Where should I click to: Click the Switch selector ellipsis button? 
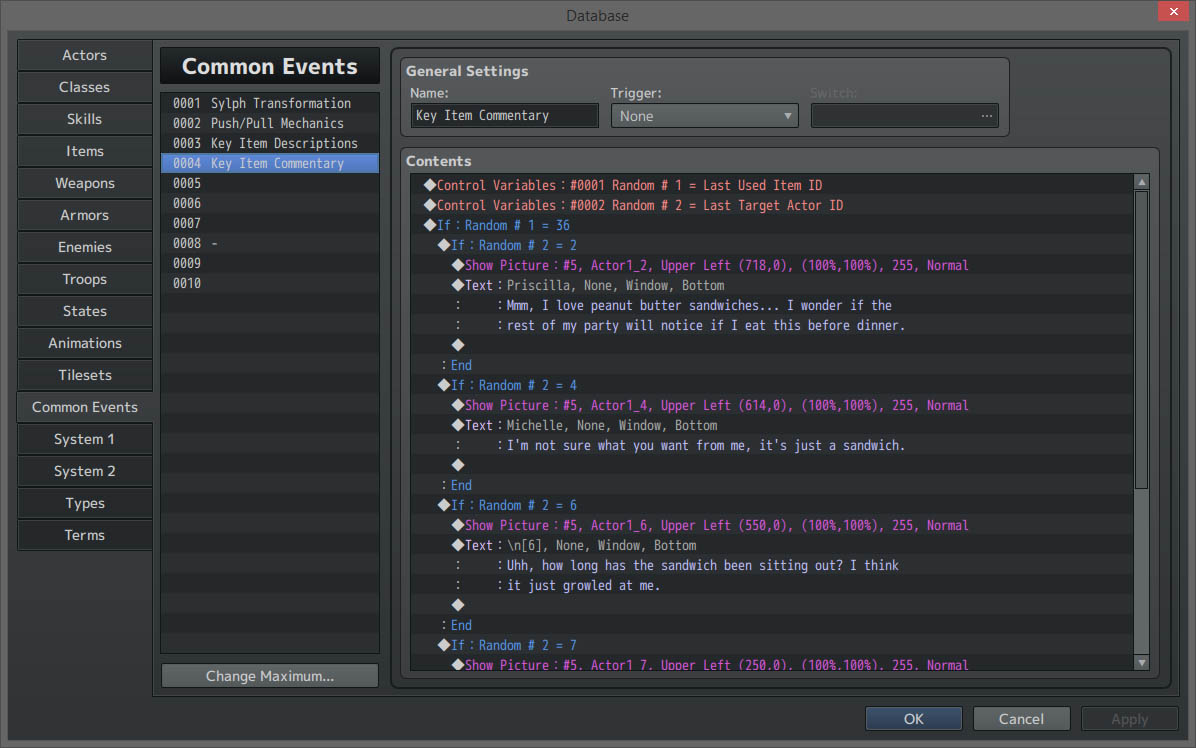[x=987, y=116]
